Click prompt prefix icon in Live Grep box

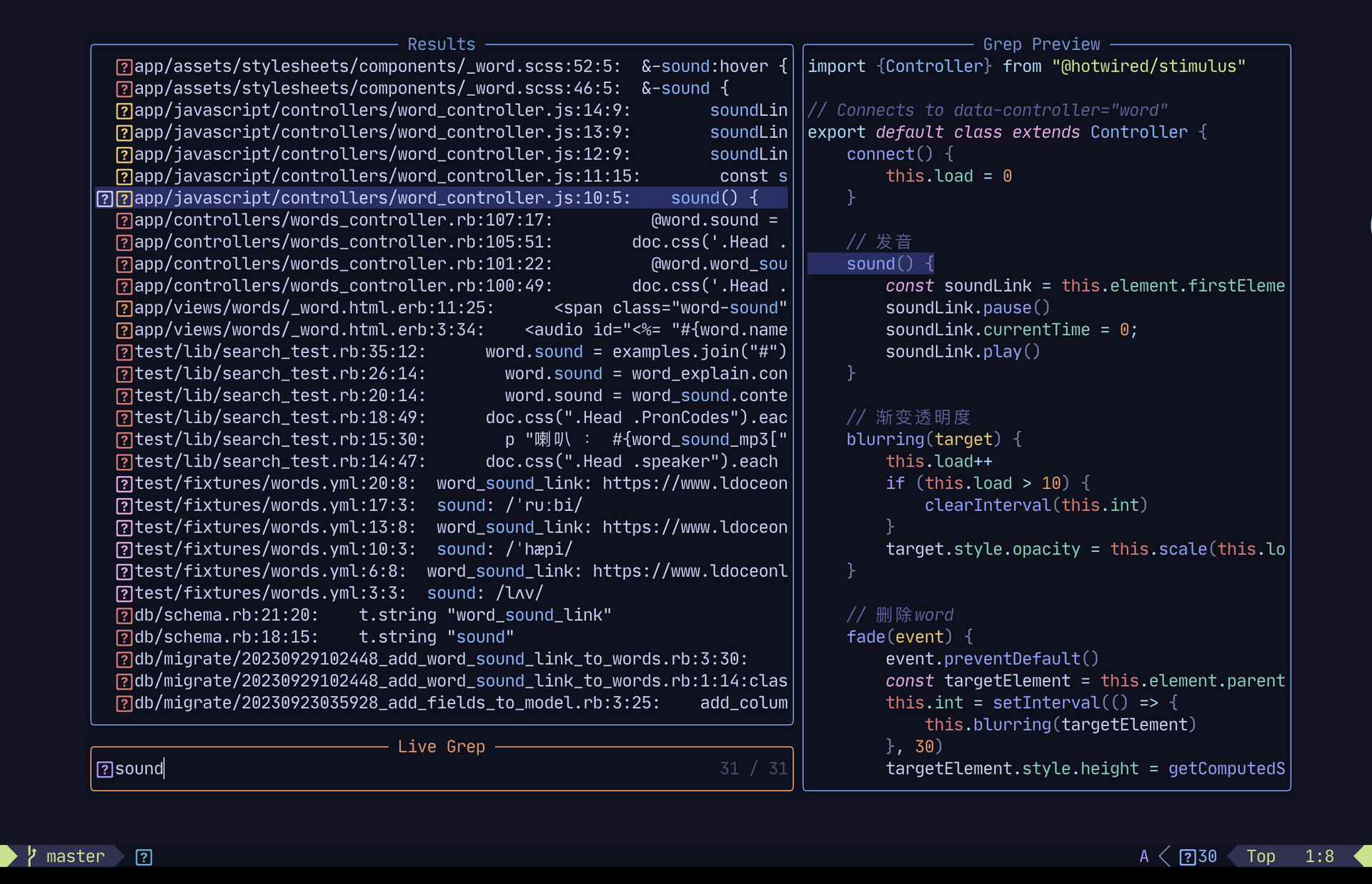click(x=104, y=770)
